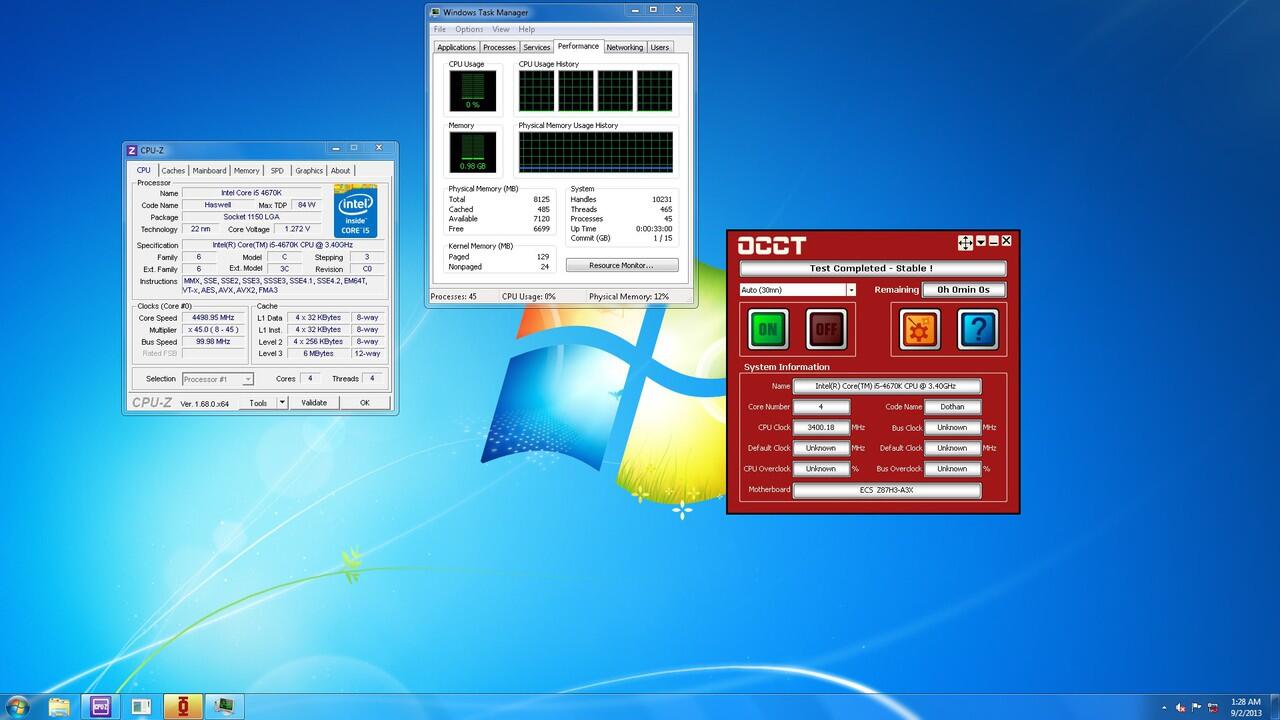The height and width of the screenshot is (720, 1280).
Task: Click OK to close CPU-Z
Action: pos(365,403)
